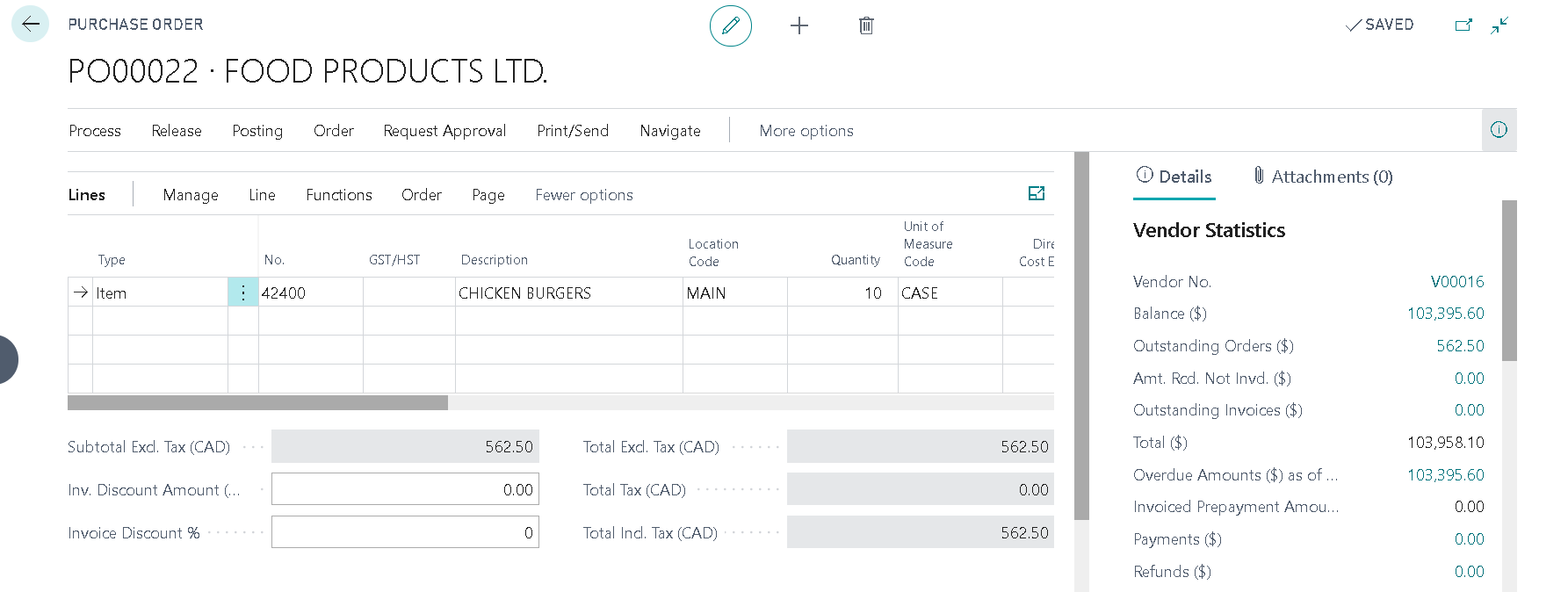Expand the Lines section to full view
The image size is (1568, 592).
click(1037, 193)
